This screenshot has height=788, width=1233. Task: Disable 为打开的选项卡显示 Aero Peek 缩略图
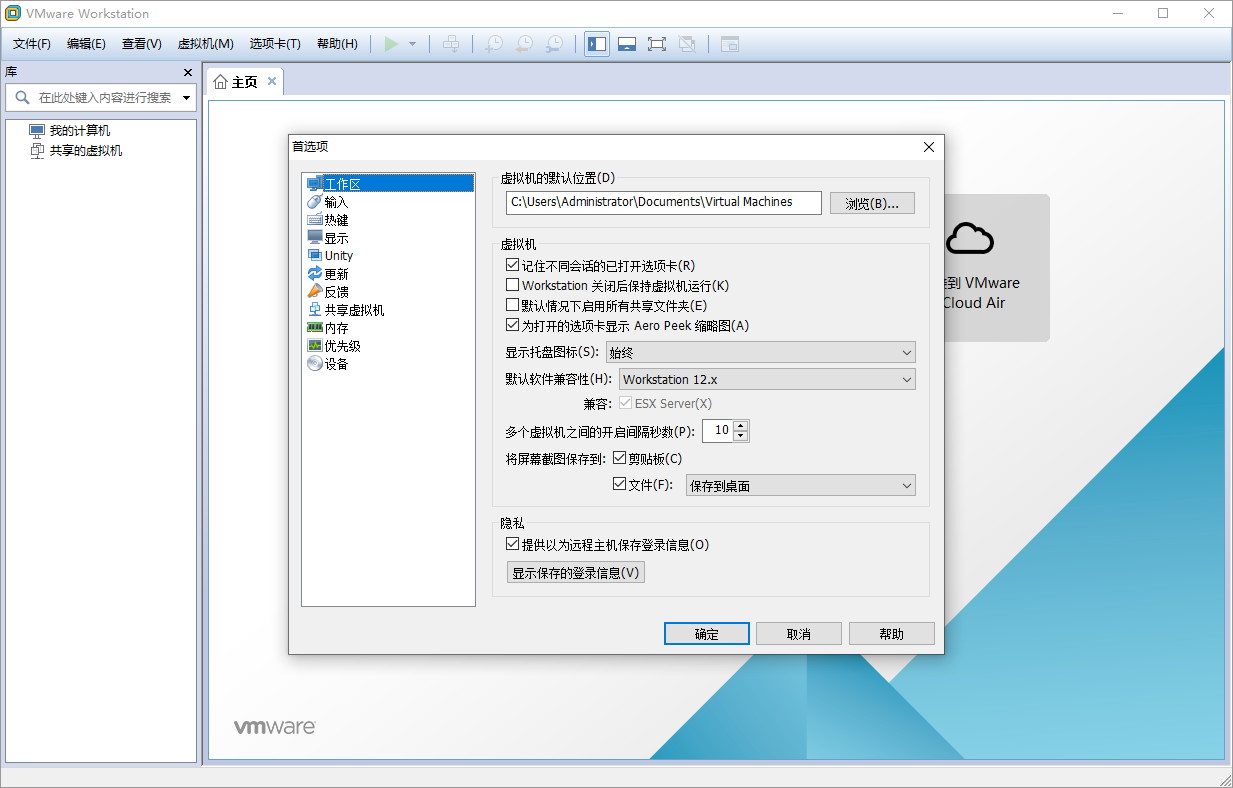pos(513,325)
